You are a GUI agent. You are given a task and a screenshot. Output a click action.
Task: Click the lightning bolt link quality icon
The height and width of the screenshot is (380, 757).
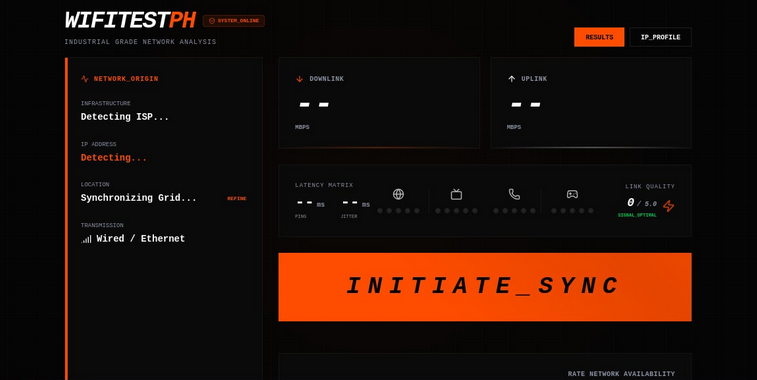(669, 206)
